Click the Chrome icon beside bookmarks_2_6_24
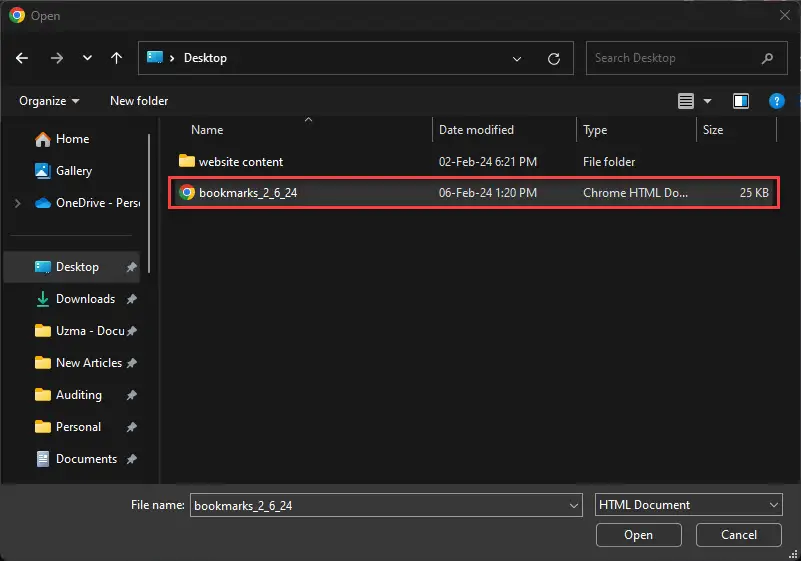 pyautogui.click(x=187, y=193)
